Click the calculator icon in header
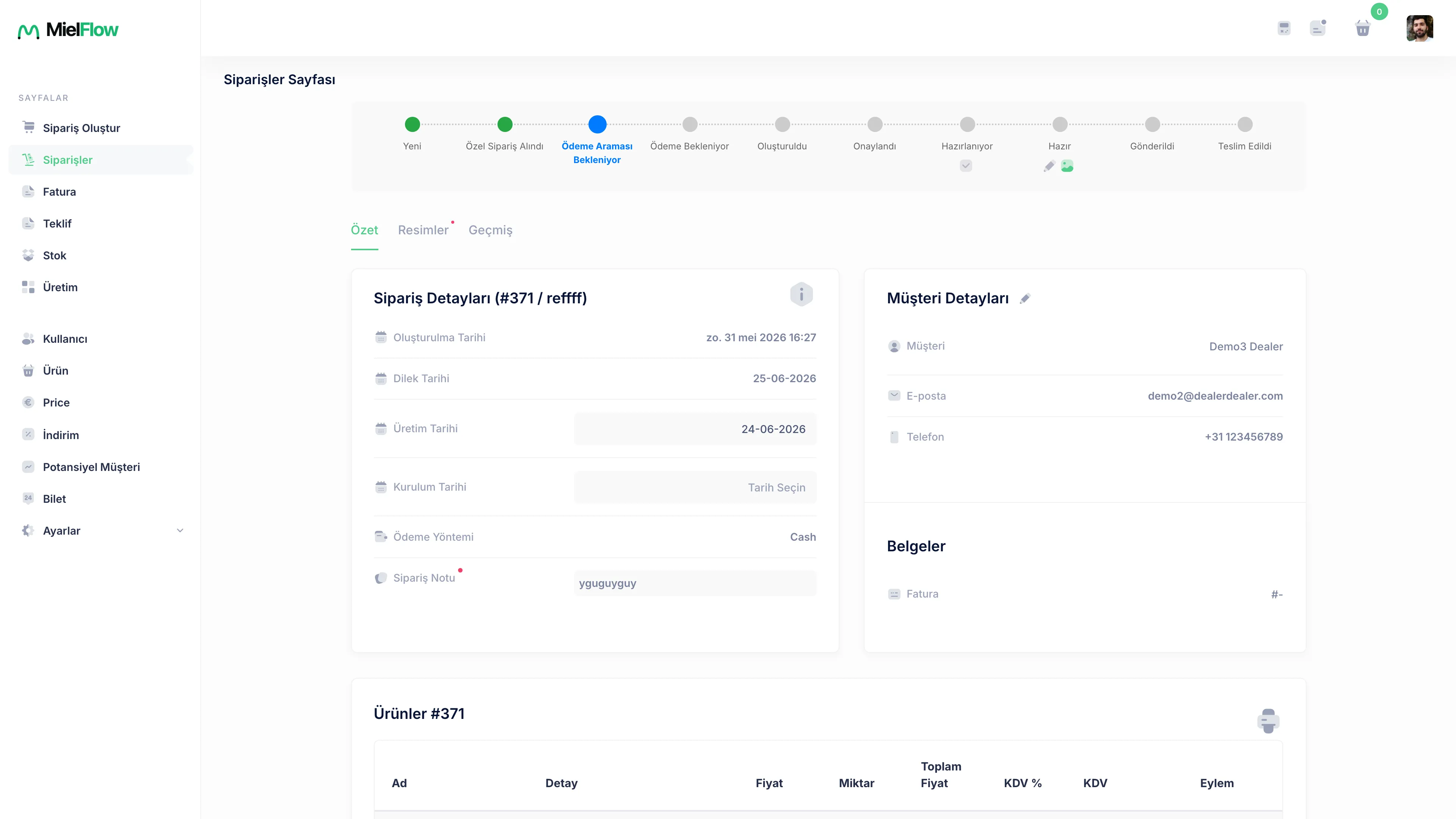Image resolution: width=1456 pixels, height=819 pixels. [x=1283, y=28]
